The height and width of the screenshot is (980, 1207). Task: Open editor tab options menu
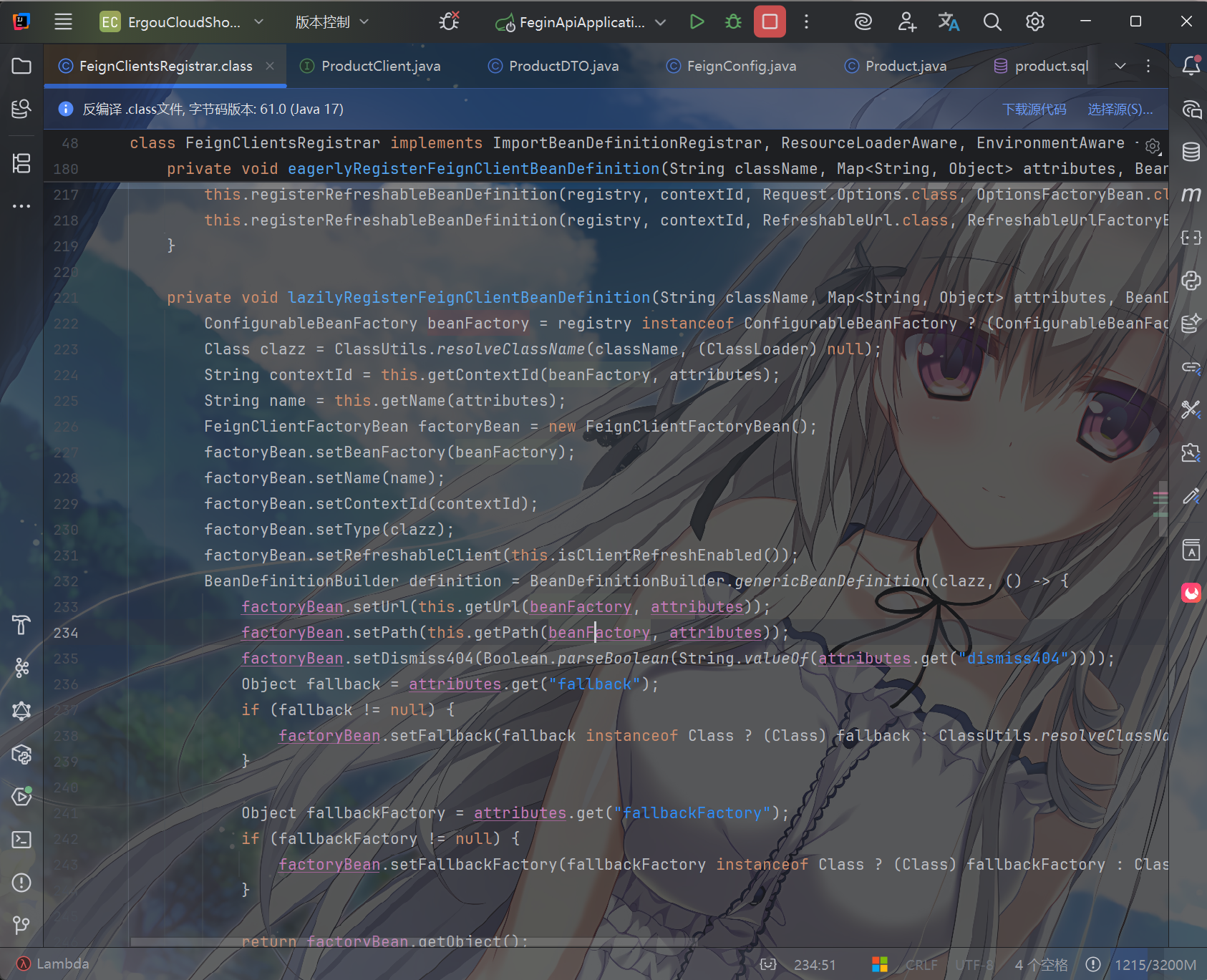click(x=1148, y=66)
